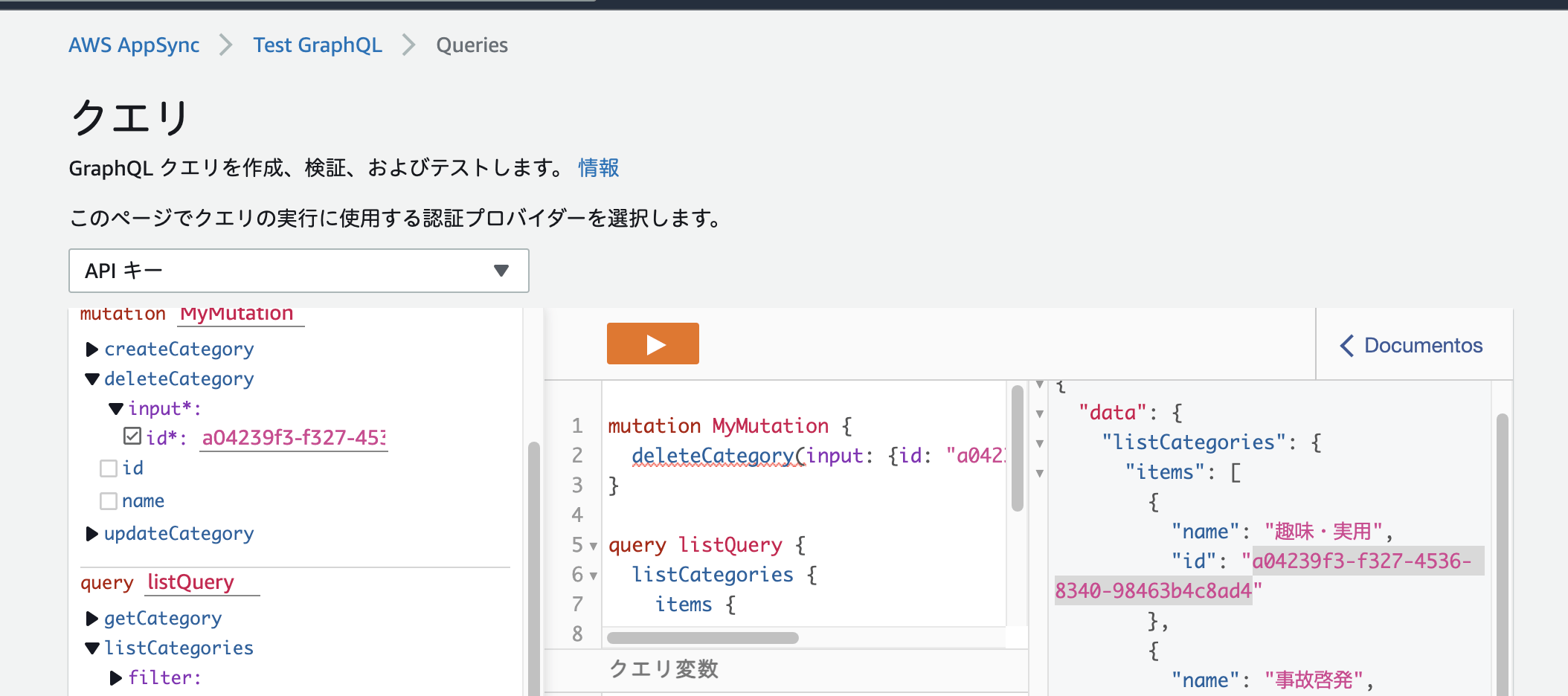Image resolution: width=1568 pixels, height=696 pixels.
Task: Check the name field checkbox
Action: pos(109,501)
